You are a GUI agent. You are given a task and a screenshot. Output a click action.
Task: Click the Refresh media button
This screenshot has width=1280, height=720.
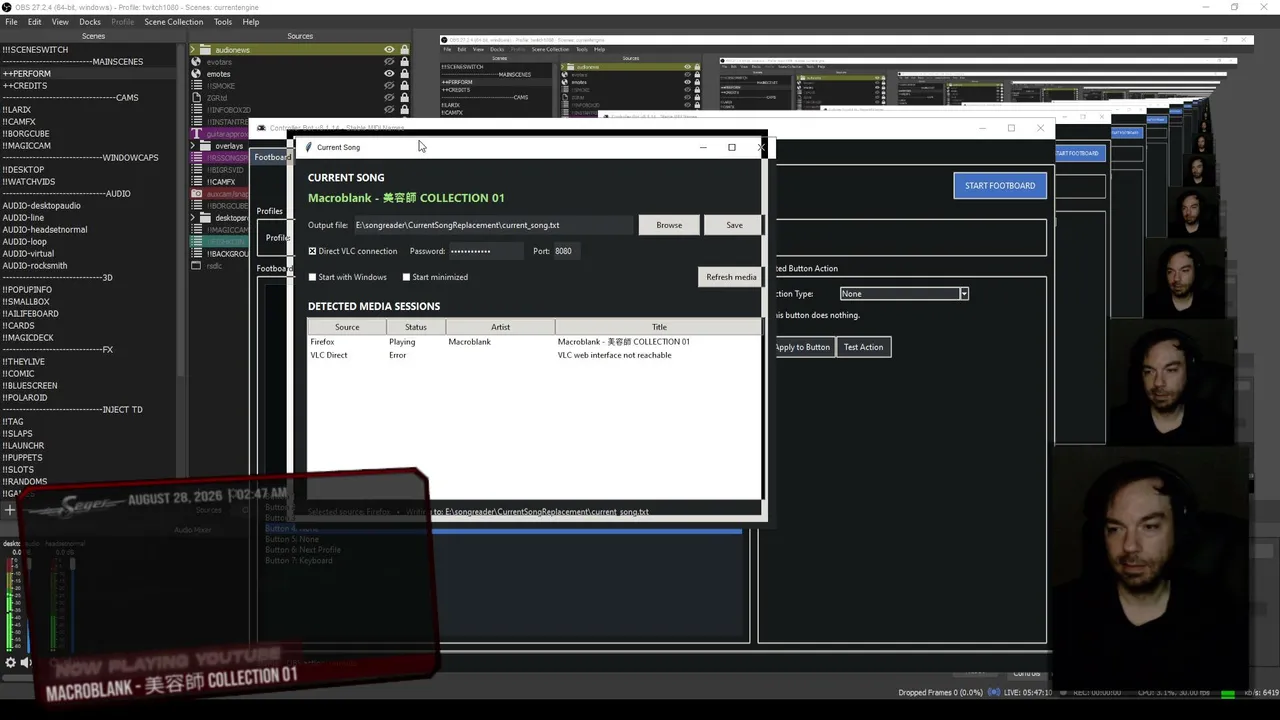[731, 277]
